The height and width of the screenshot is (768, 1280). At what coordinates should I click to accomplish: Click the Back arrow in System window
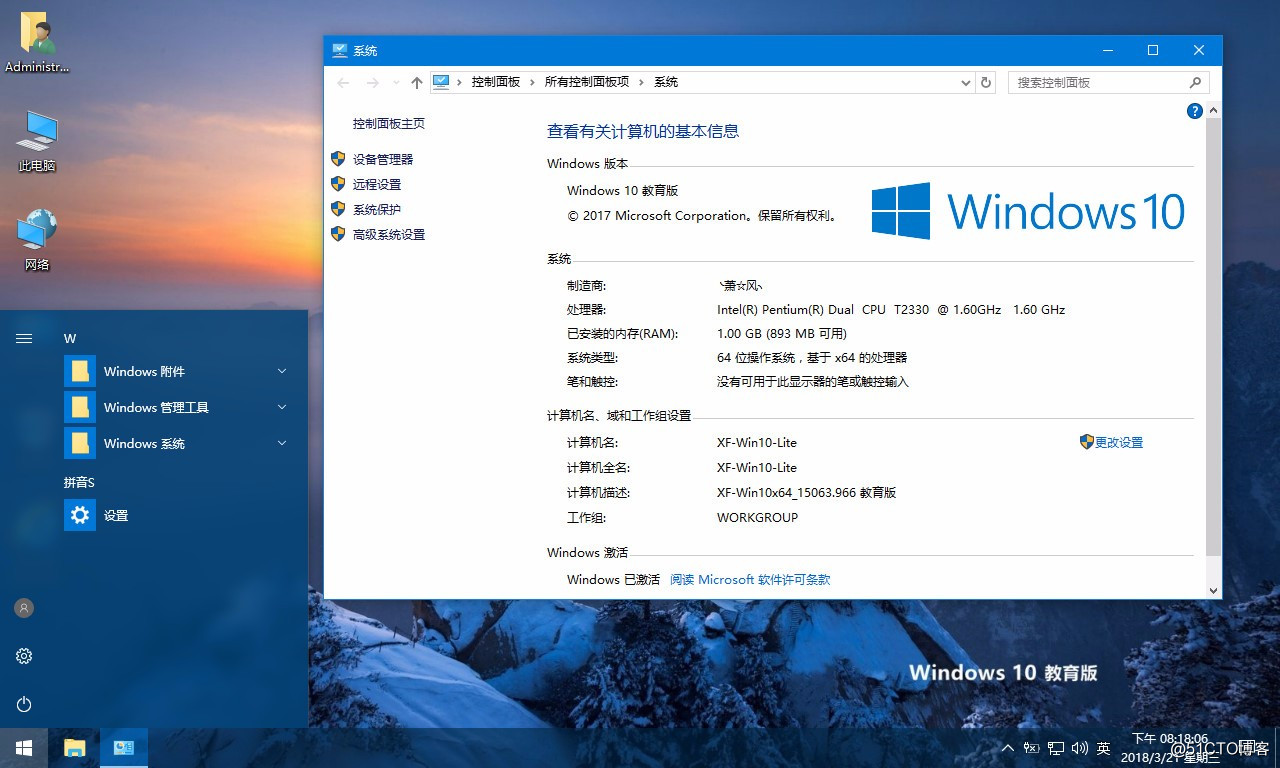point(343,82)
